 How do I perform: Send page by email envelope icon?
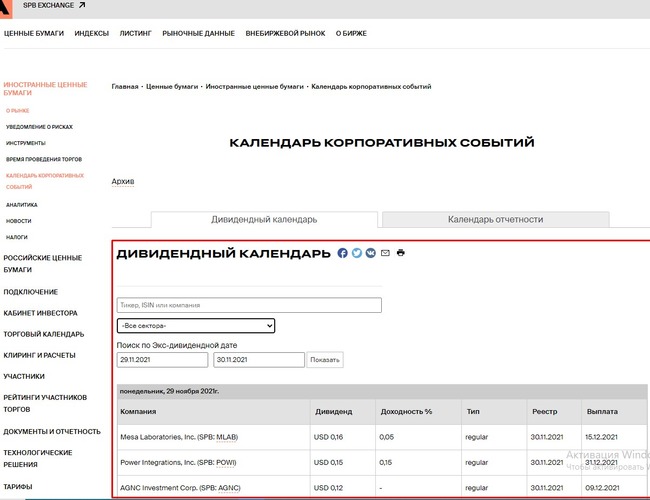coord(385,253)
